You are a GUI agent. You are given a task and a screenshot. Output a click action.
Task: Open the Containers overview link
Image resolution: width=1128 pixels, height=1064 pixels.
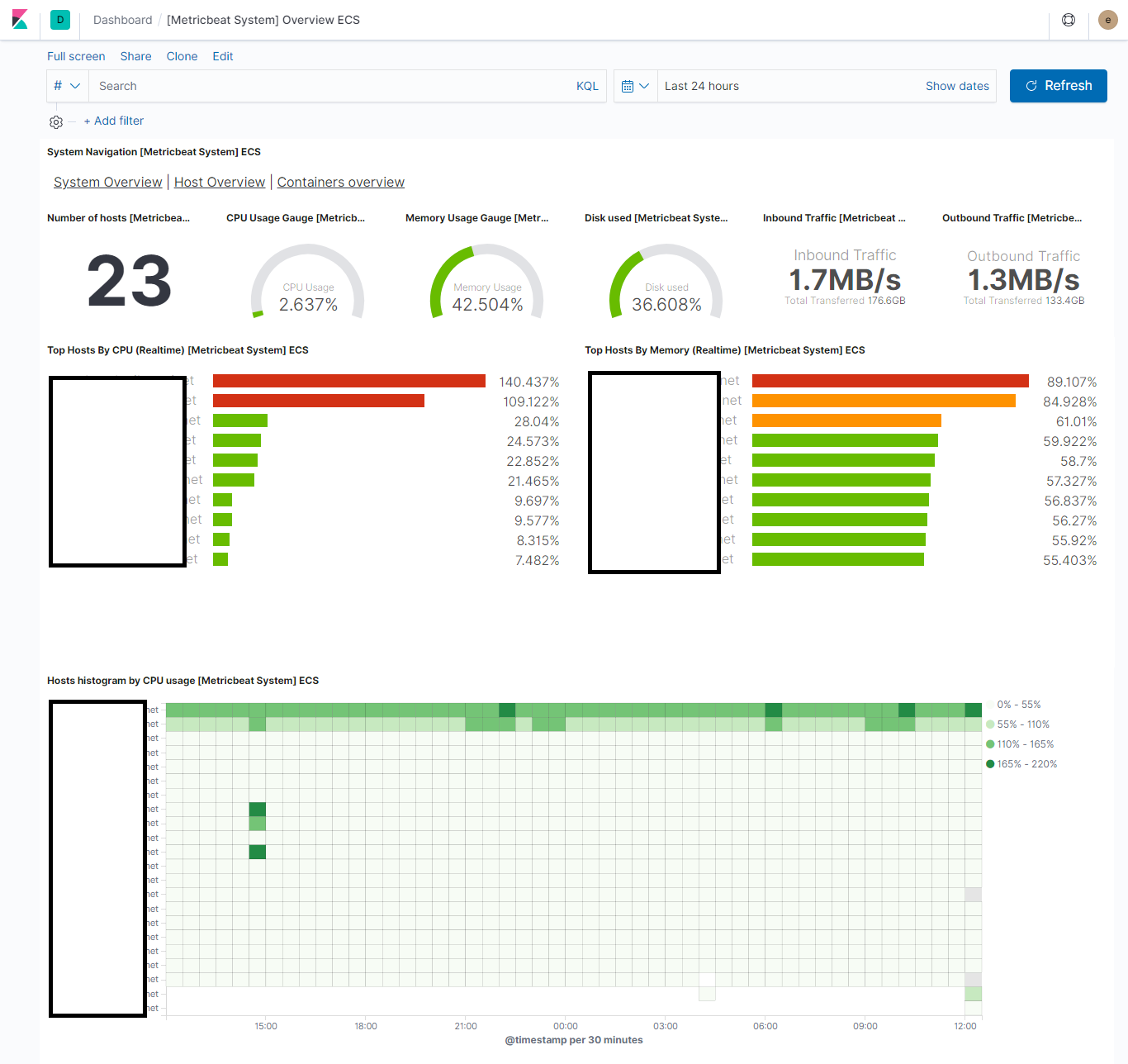coord(341,182)
